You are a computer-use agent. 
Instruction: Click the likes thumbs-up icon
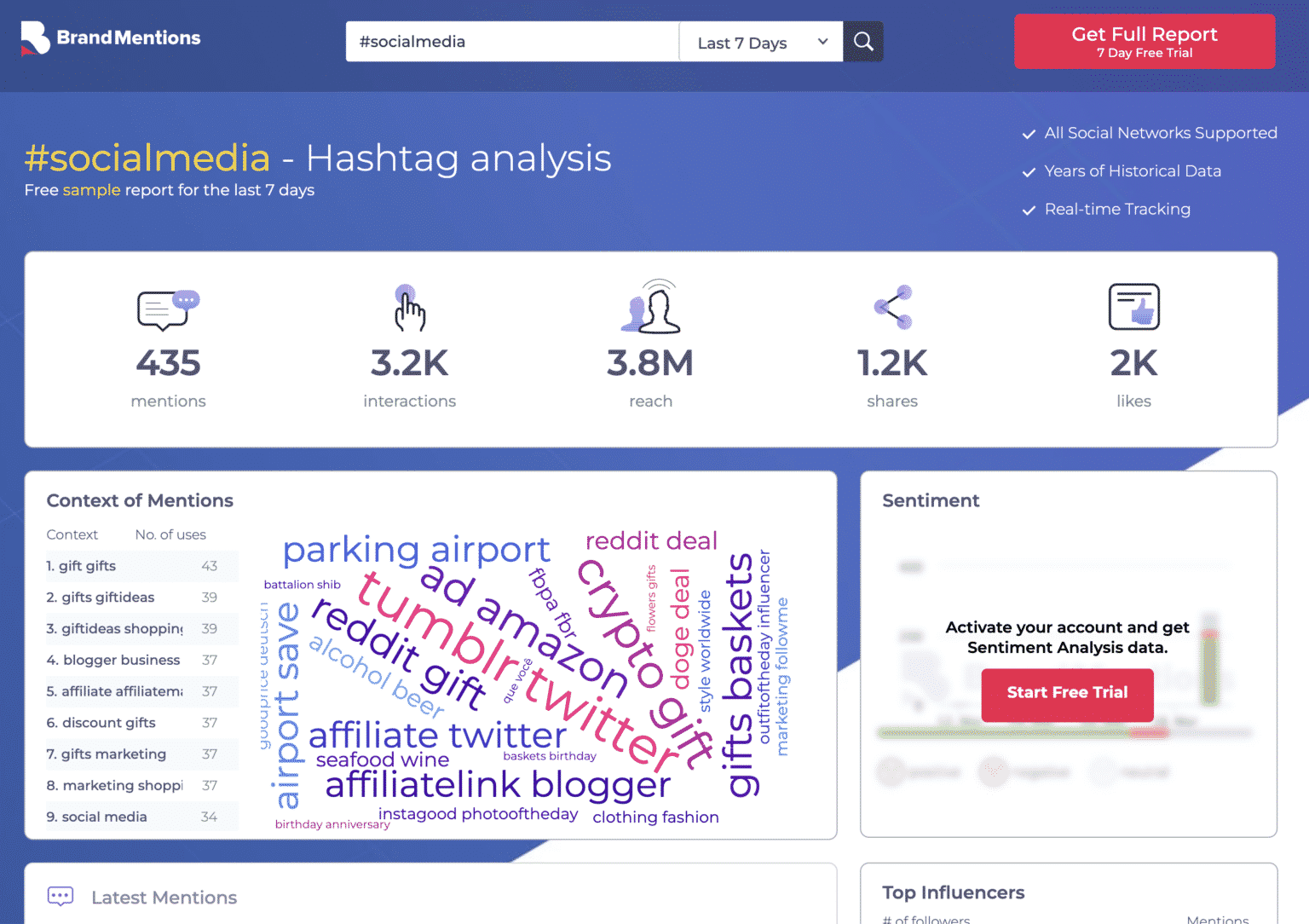click(x=1133, y=307)
